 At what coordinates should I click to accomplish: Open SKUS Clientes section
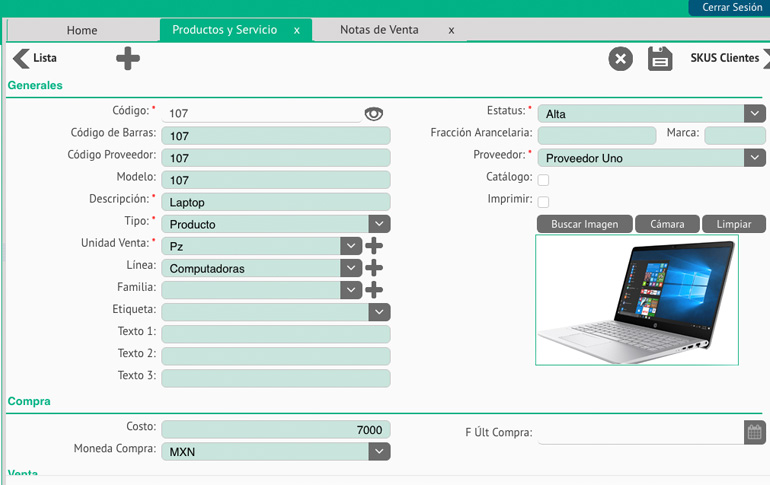(725, 58)
